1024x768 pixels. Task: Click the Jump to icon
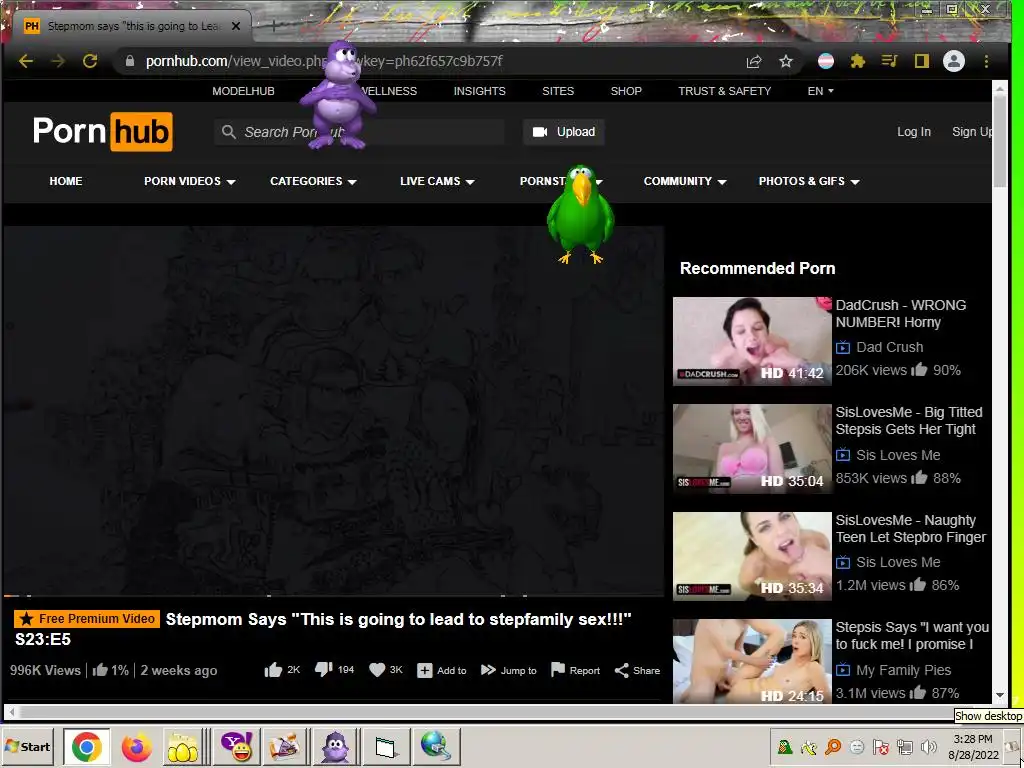pyautogui.click(x=488, y=670)
